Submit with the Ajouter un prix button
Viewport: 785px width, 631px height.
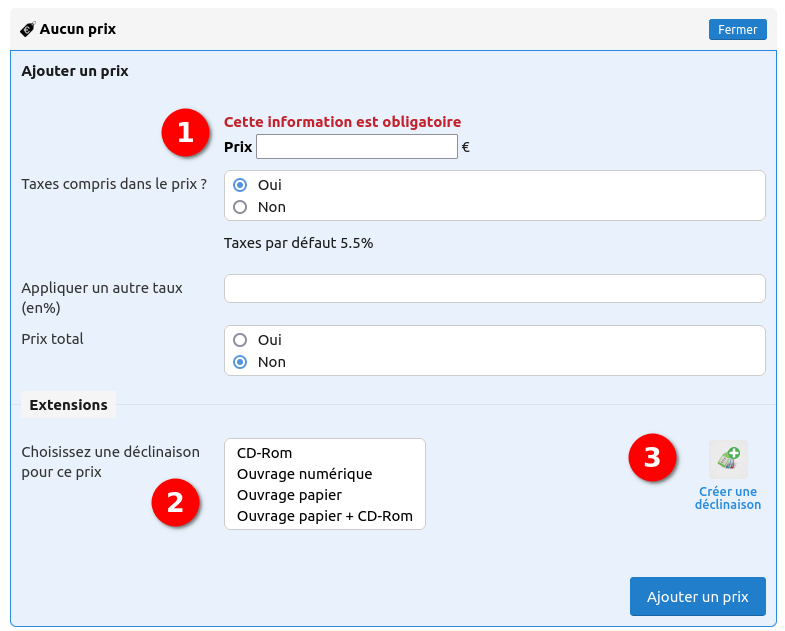tap(697, 597)
